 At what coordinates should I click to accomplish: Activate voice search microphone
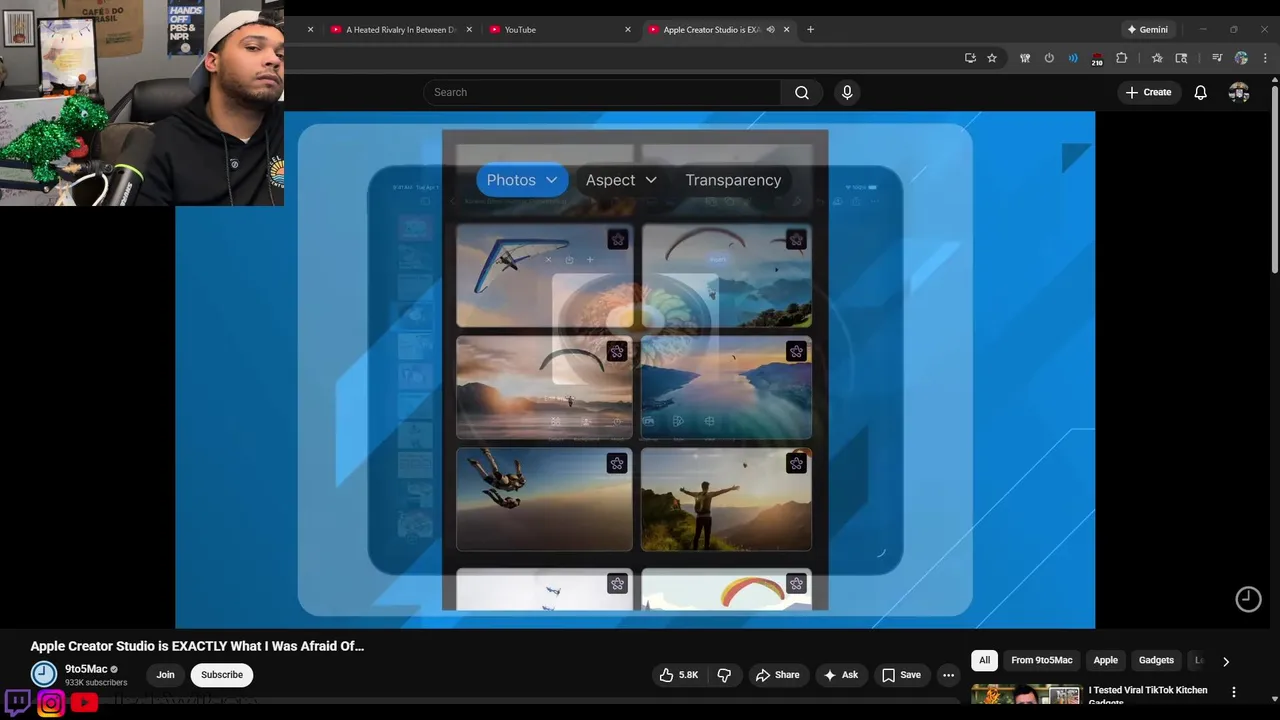point(847,92)
